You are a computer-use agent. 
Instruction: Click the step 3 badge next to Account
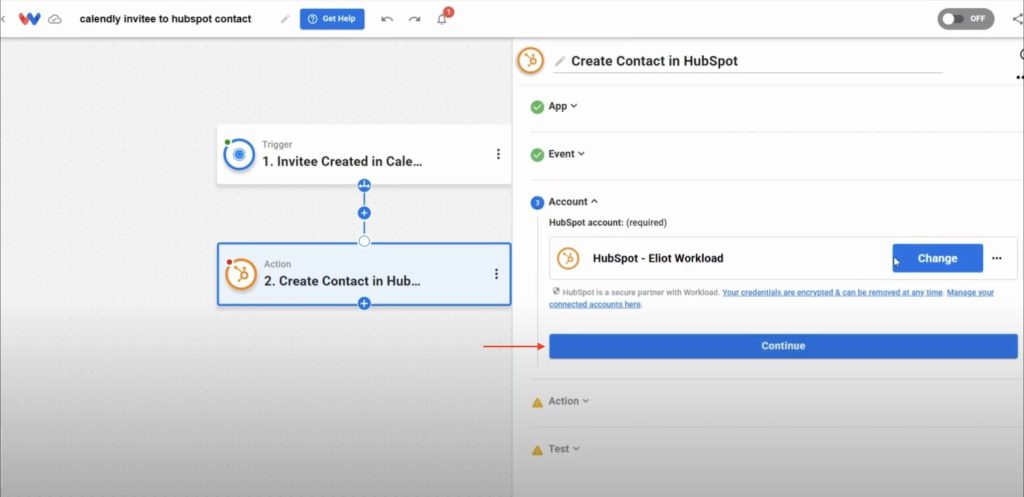(x=537, y=203)
